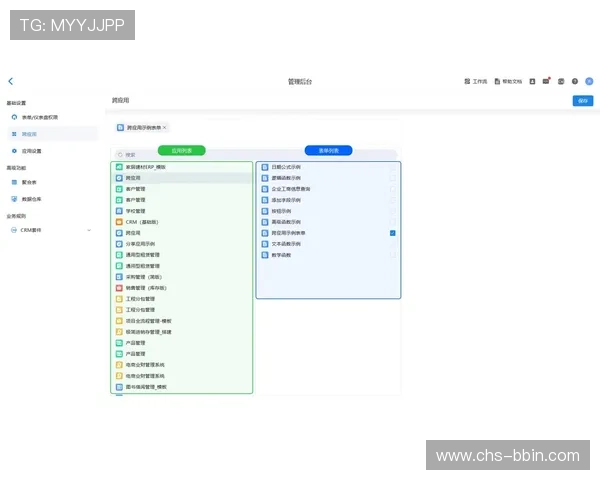Uncheck the 跨应用示例表单 checkbox
Screen dimensions: 600x480
click(393, 233)
